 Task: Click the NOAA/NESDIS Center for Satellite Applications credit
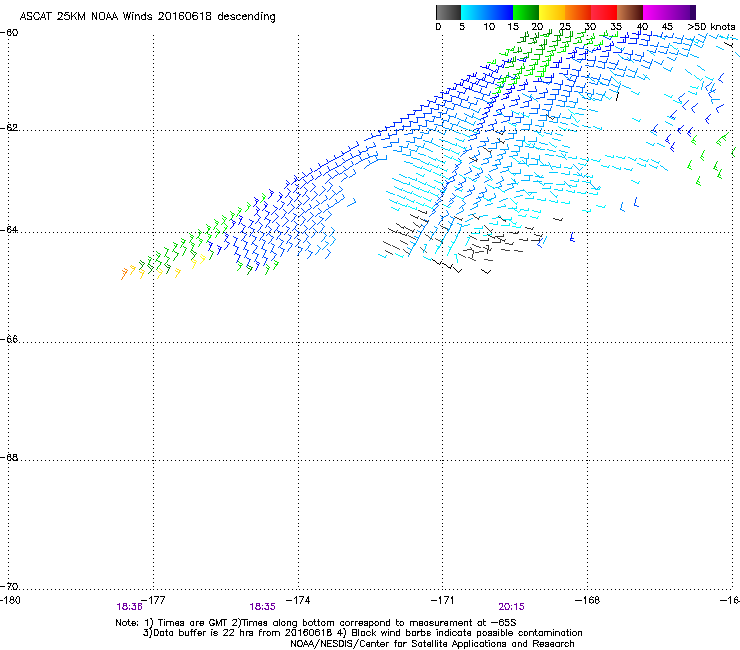point(432,644)
